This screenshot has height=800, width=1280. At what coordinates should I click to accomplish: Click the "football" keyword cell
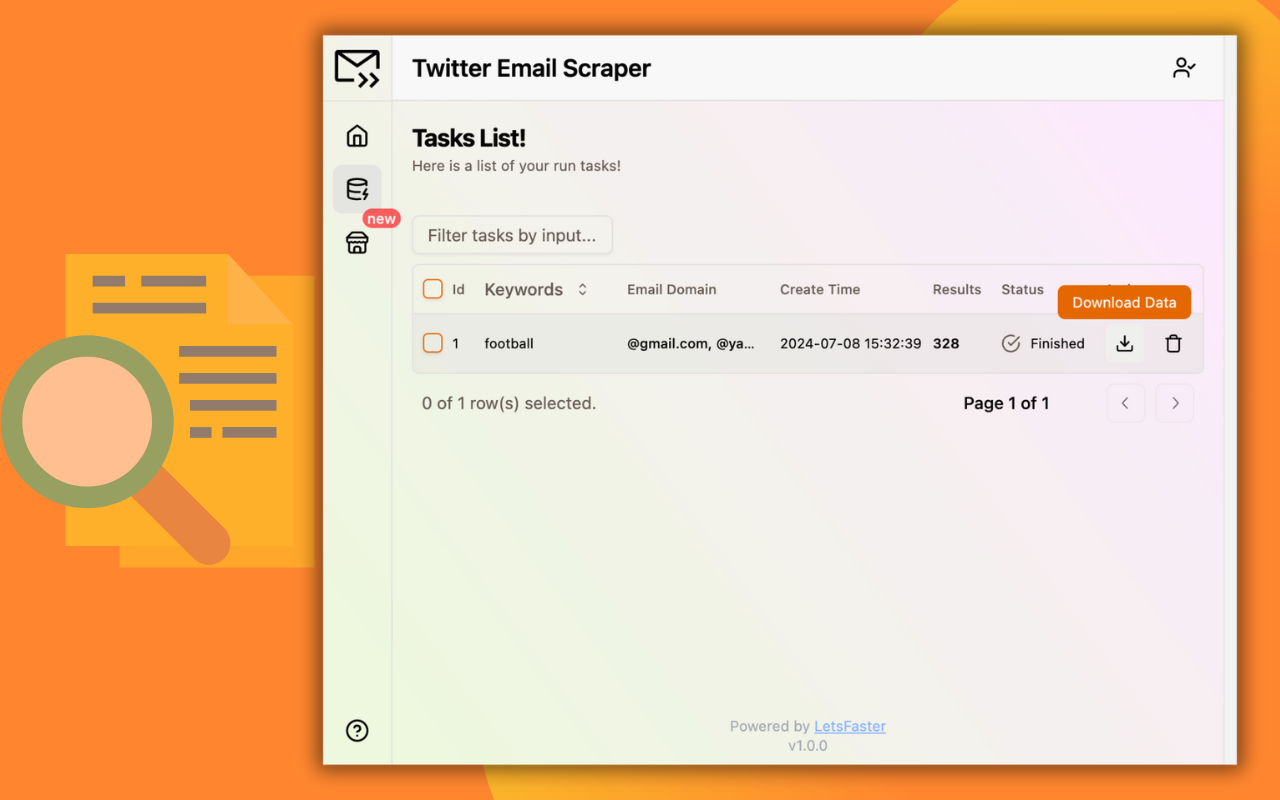pos(509,343)
